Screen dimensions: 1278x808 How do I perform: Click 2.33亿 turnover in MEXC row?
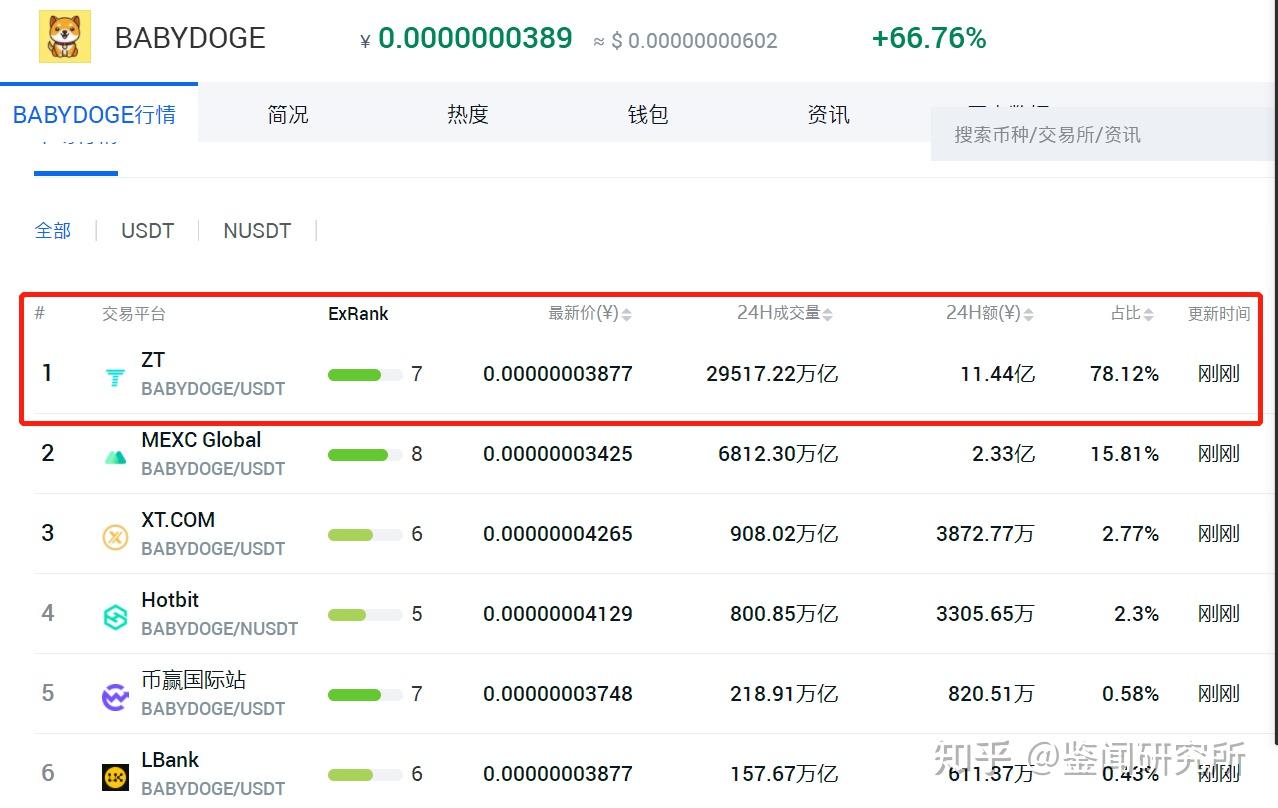tap(1003, 454)
